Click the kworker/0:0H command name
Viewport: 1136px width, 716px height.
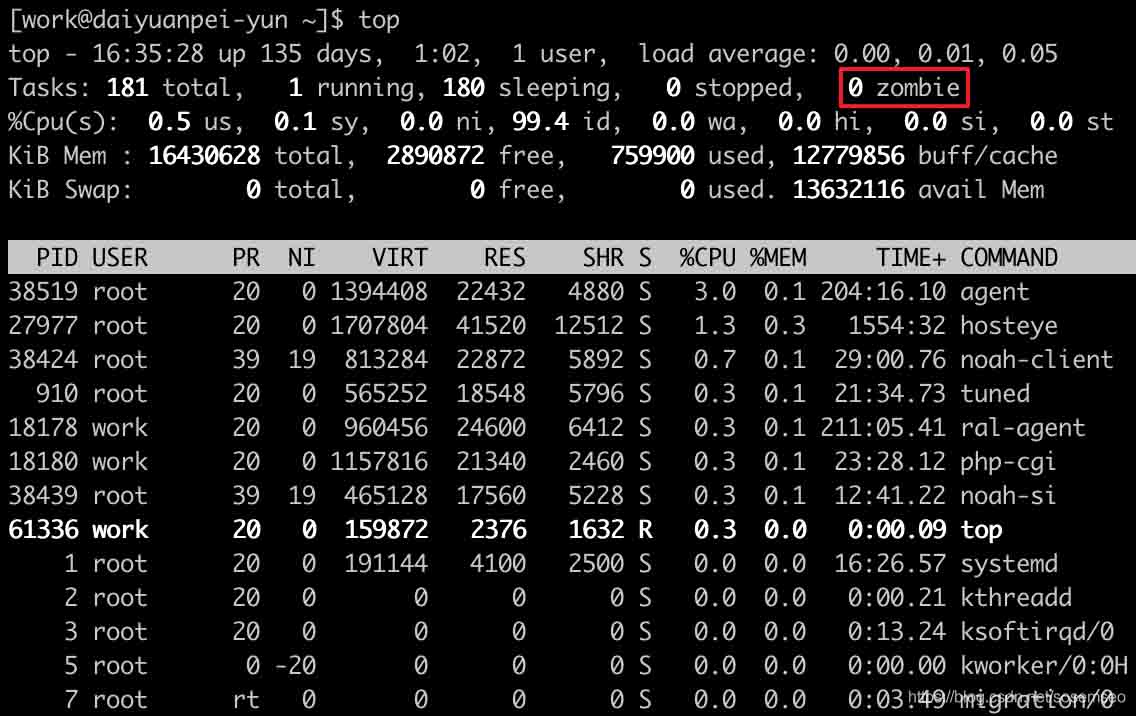pyautogui.click(x=1044, y=666)
